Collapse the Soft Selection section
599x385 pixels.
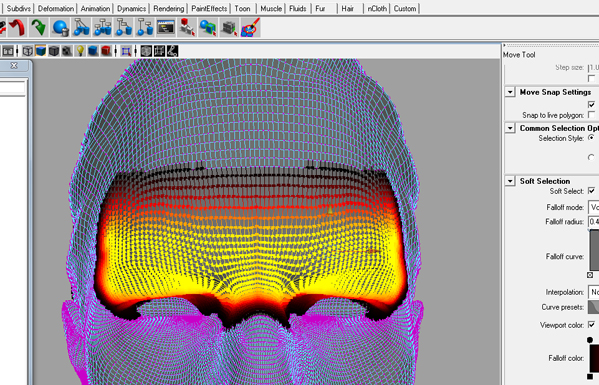click(x=510, y=181)
